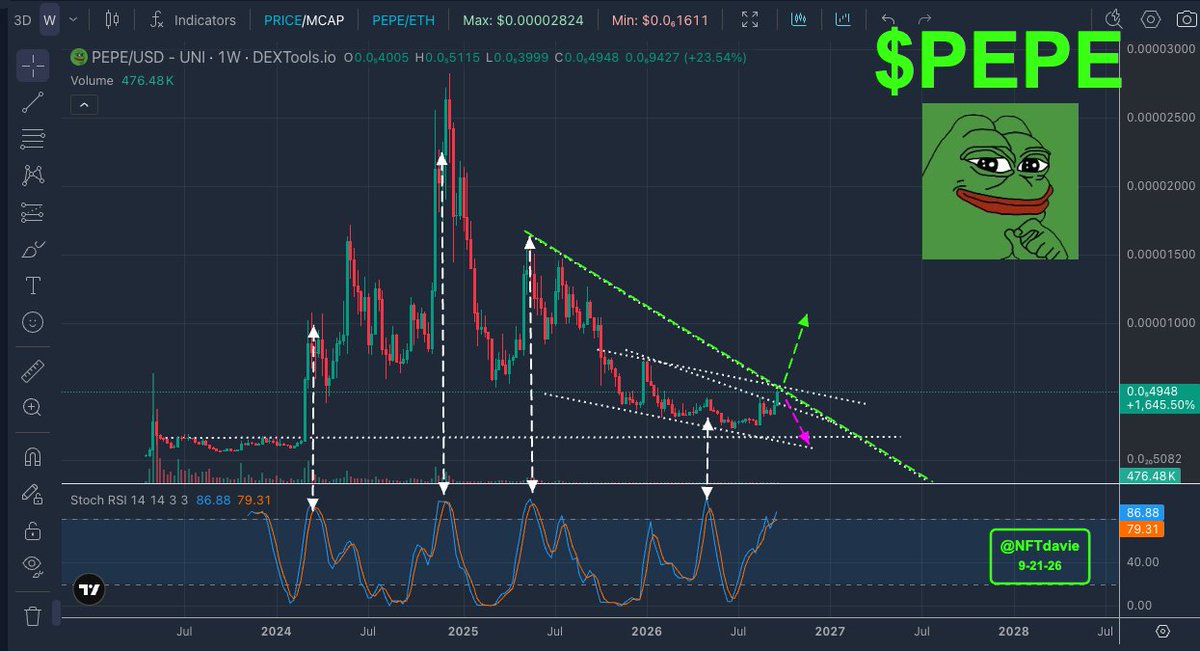Click the undo arrow
Image resolution: width=1200 pixels, height=651 pixels.
887,20
